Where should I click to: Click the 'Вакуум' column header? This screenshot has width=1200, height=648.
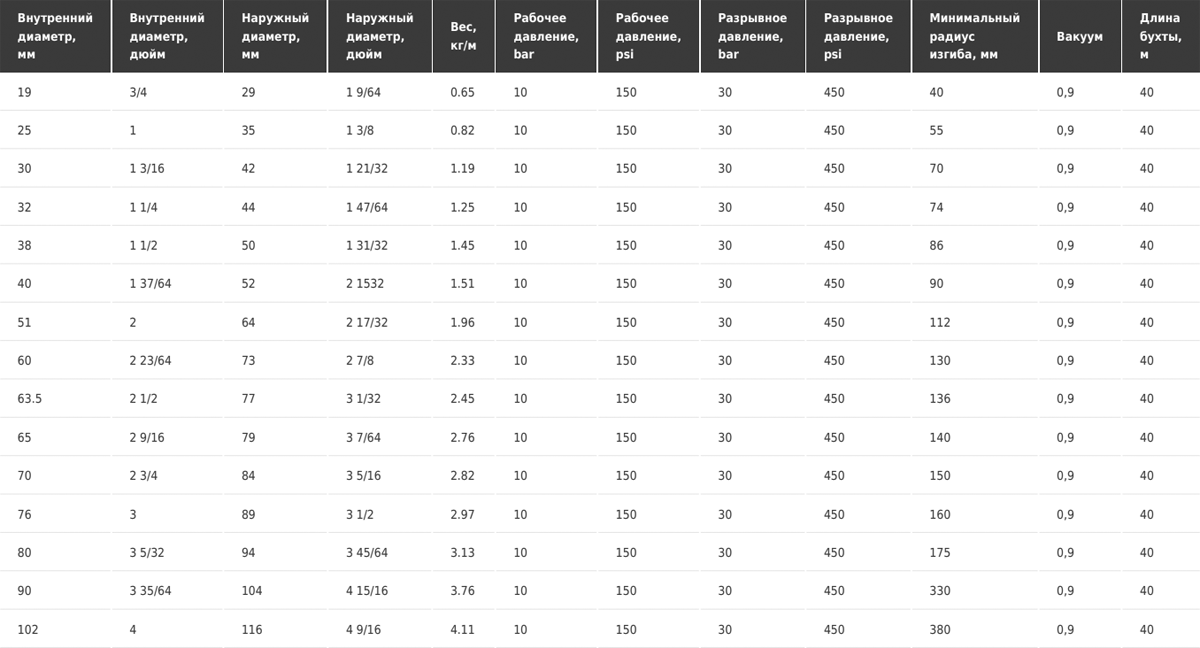tap(1080, 36)
